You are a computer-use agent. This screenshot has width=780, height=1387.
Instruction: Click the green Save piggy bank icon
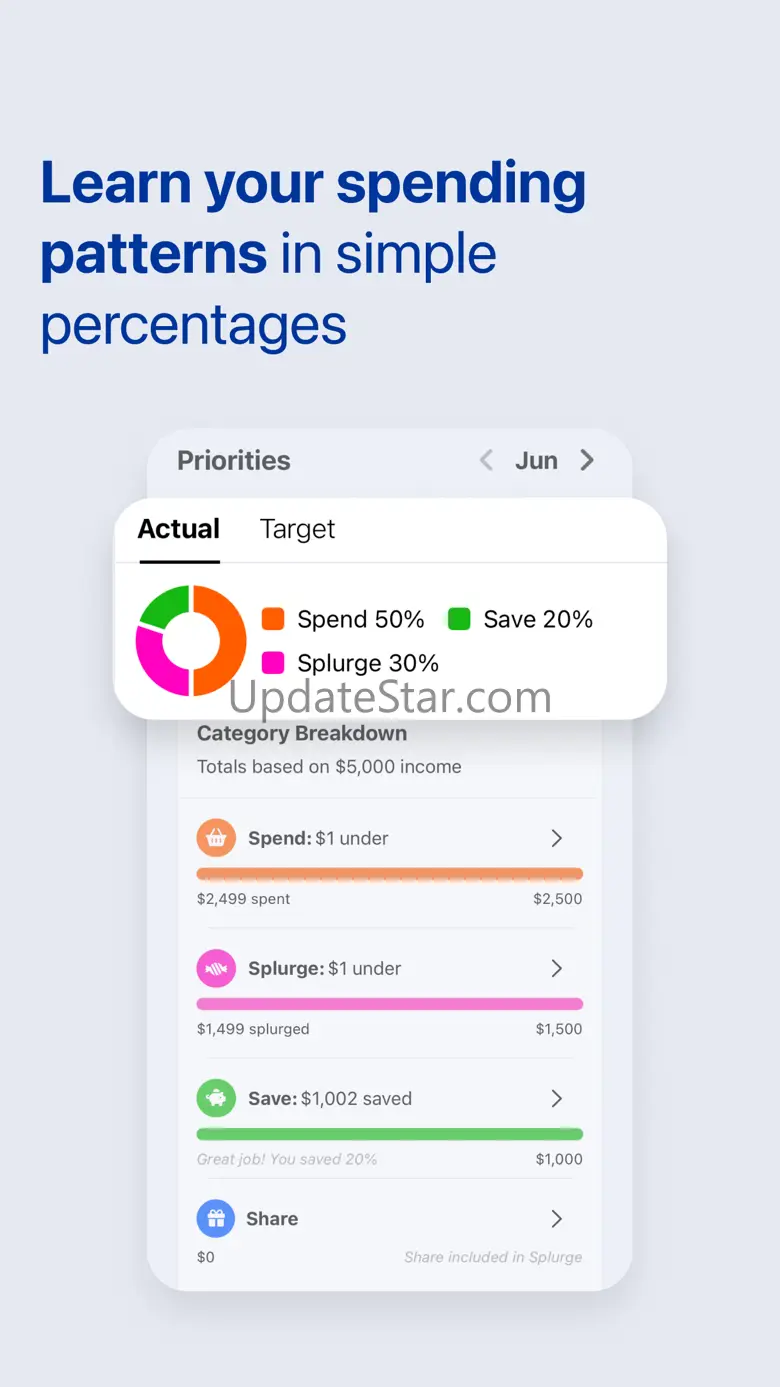tap(216, 1098)
